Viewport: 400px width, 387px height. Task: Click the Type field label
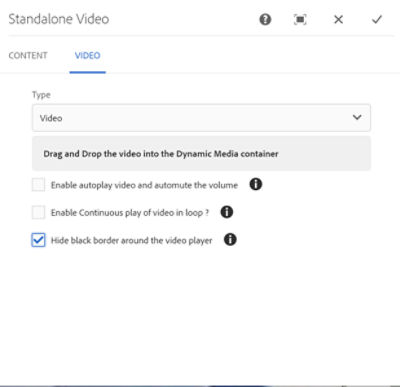pos(41,95)
